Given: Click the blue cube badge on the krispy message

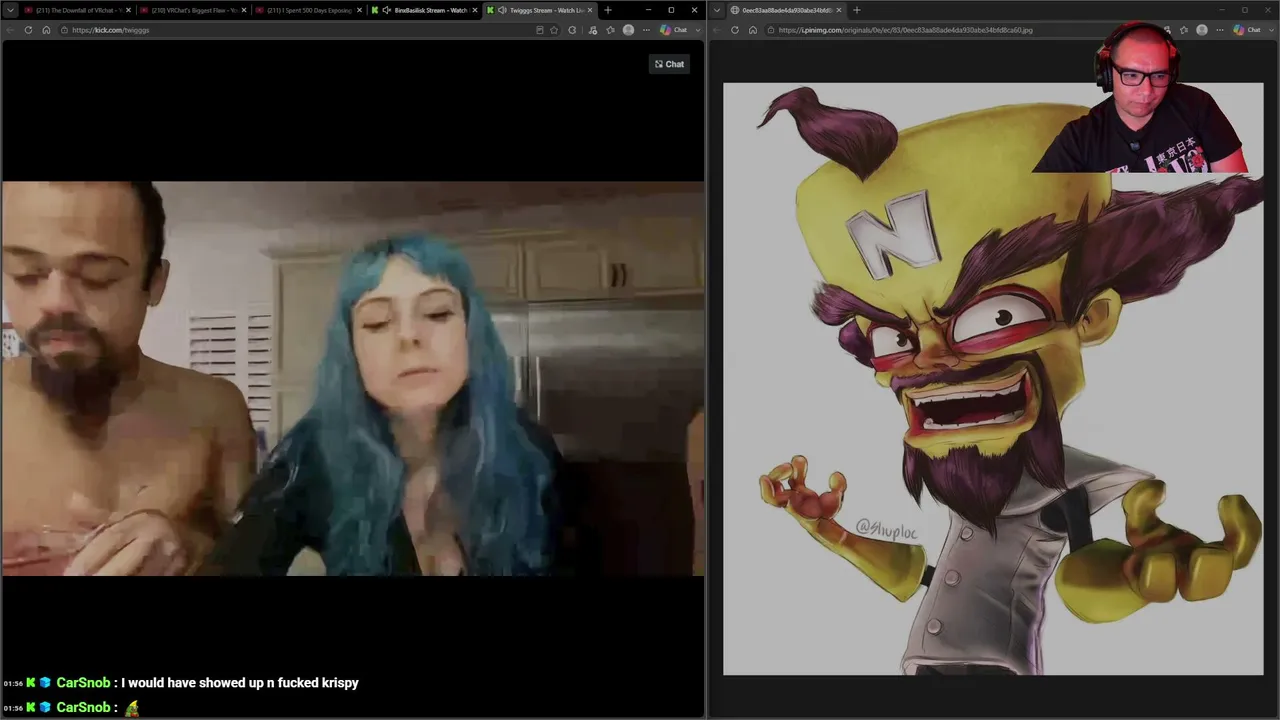Looking at the screenshot, I should [x=45, y=683].
